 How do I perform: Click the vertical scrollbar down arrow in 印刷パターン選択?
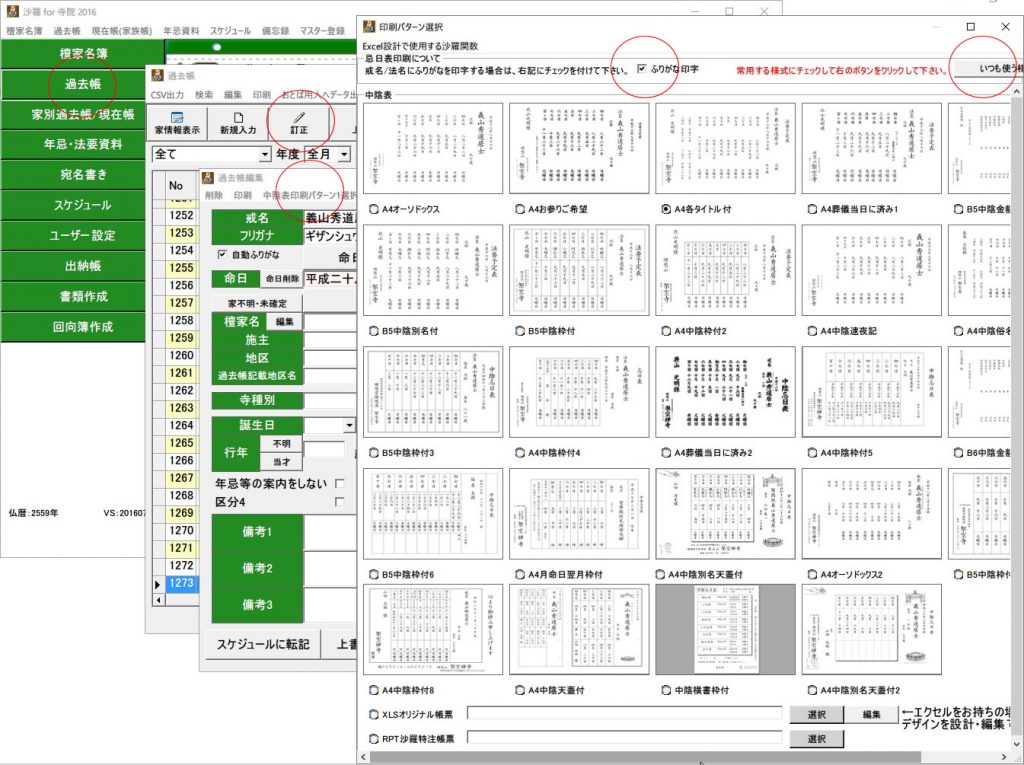(1017, 745)
